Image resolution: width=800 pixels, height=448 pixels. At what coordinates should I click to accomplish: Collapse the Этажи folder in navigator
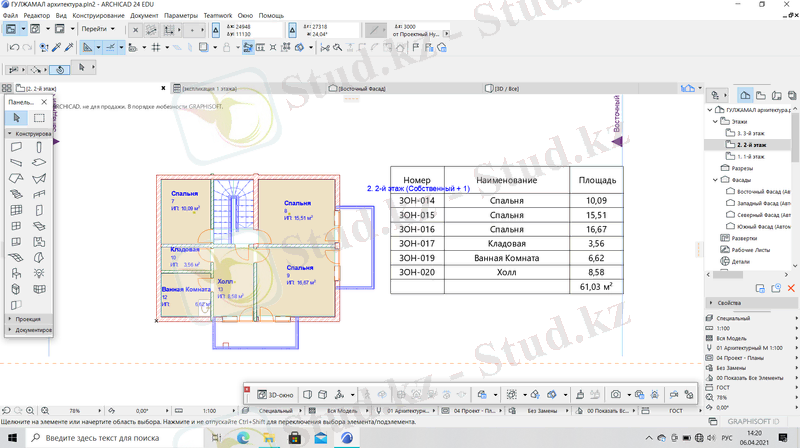713,121
